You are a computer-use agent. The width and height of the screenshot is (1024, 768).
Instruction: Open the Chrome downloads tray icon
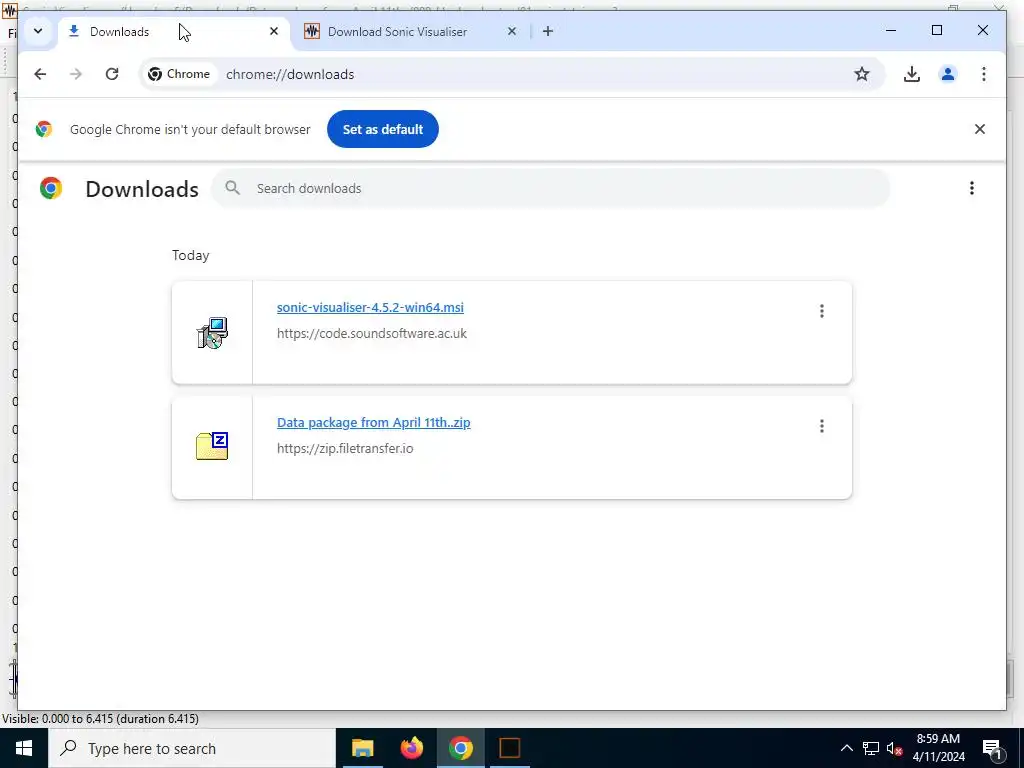point(912,74)
